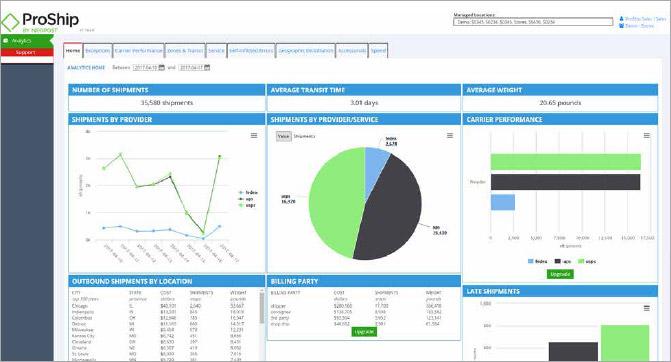Open the Carrier Performance tab
Image resolution: width=671 pixels, height=362 pixels.
click(x=138, y=50)
